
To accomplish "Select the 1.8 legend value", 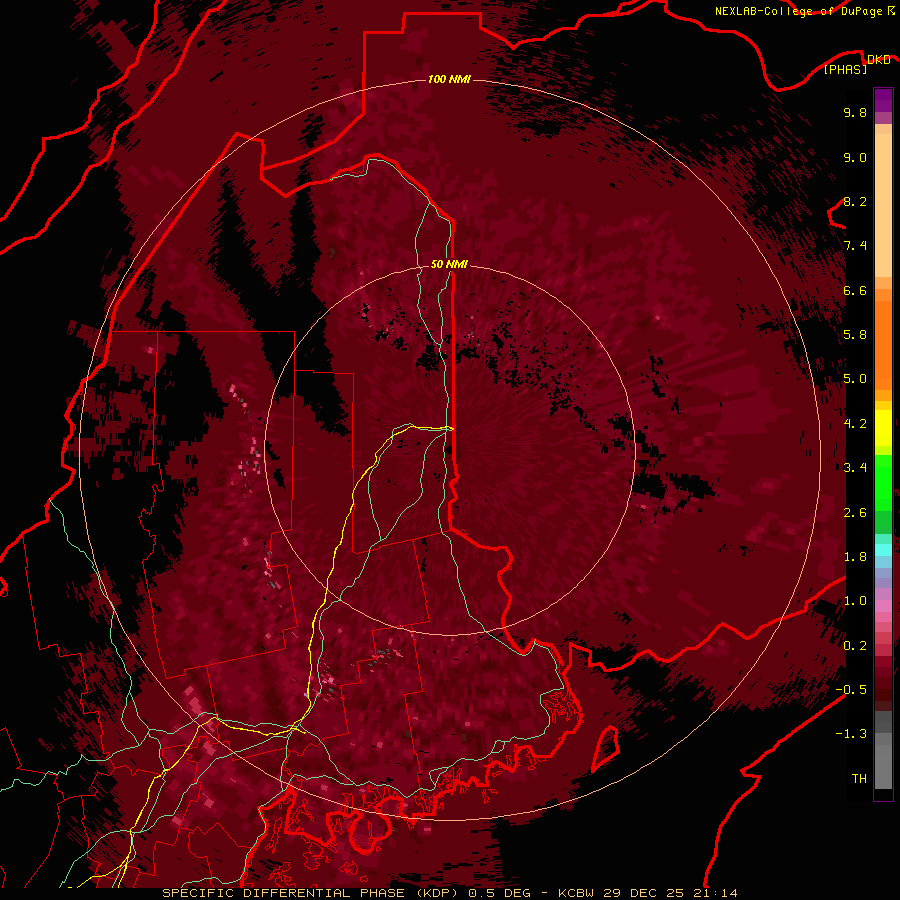I will pos(855,556).
